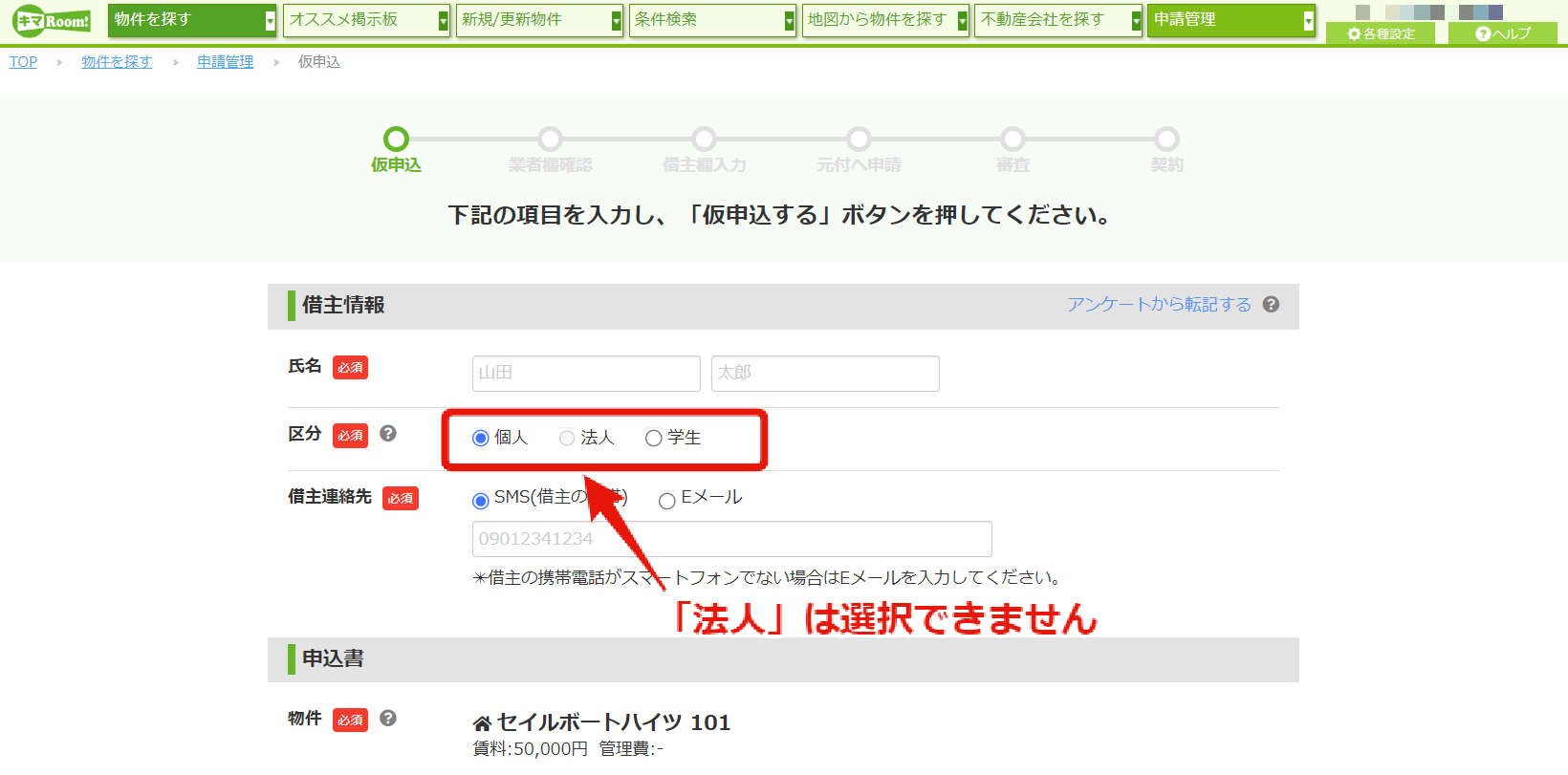Select the Eメール radio button
The width and height of the screenshot is (1568, 775).
(x=667, y=501)
